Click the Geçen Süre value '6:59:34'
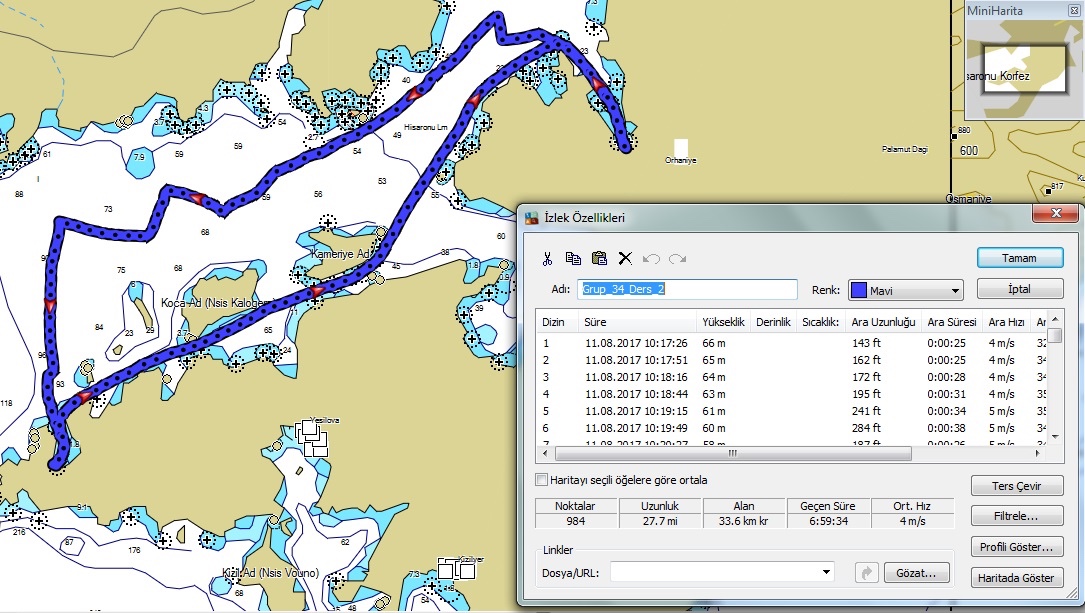Image resolution: width=1085 pixels, height=613 pixels. (828, 521)
